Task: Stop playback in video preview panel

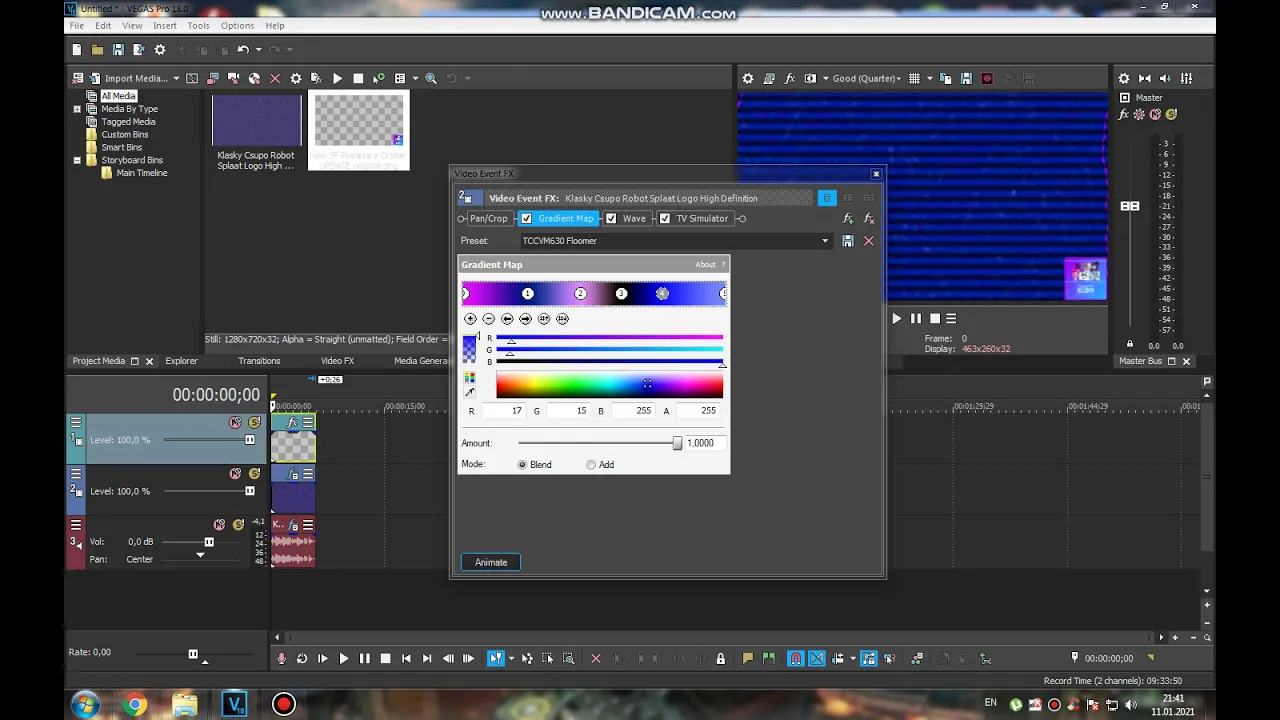Action: 935,319
